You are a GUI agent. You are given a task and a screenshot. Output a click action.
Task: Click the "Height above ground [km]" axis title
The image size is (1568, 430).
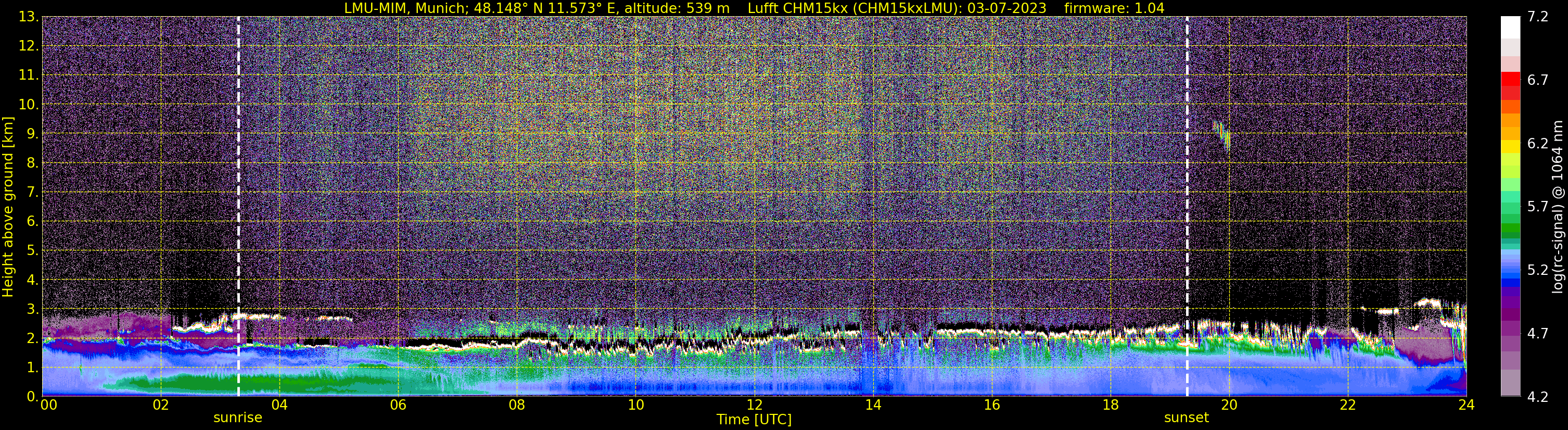pos(8,207)
